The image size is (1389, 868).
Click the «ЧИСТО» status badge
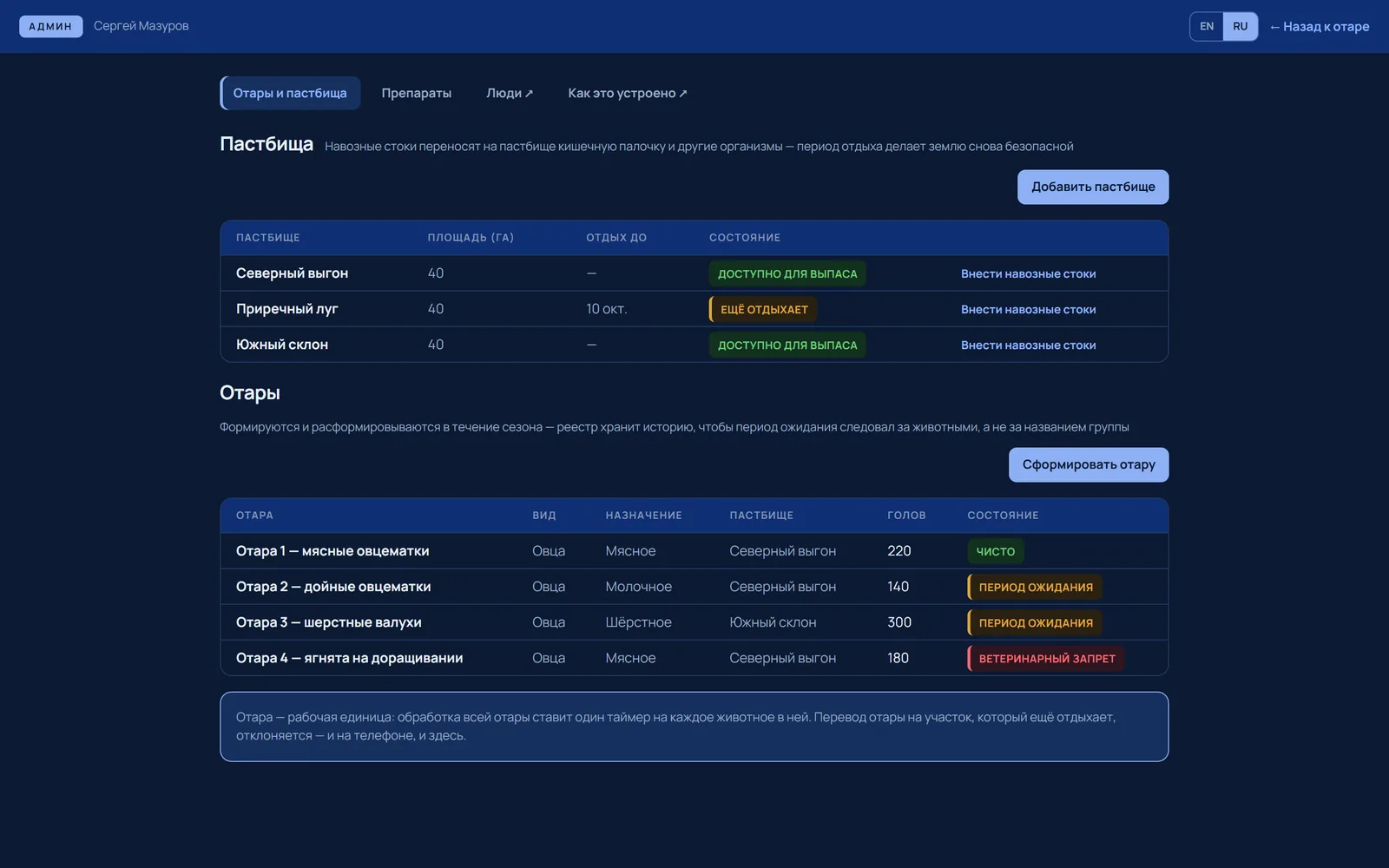(x=996, y=551)
